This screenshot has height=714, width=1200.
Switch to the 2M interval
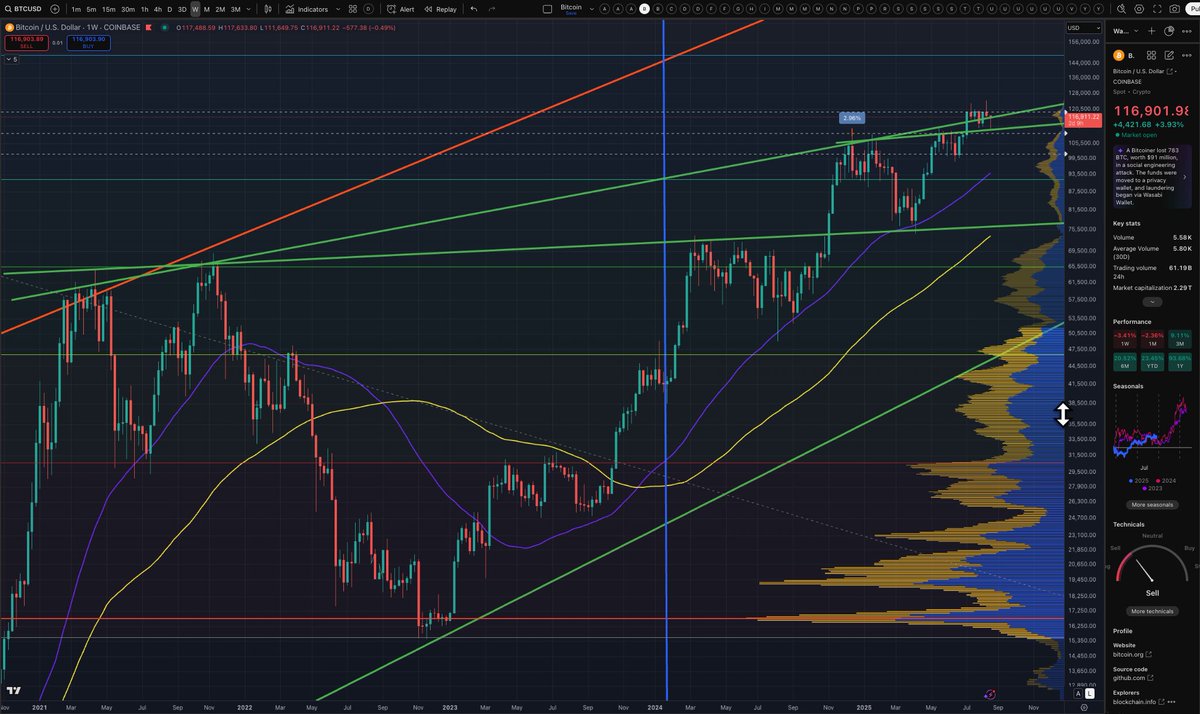click(x=220, y=9)
